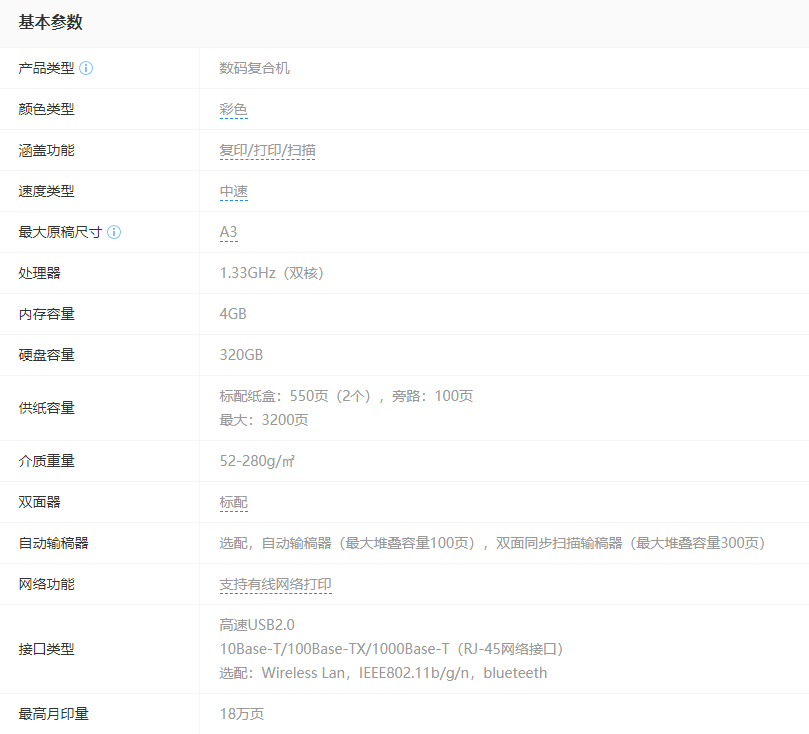Select the 4GB memory capacity value
Viewport: 809px width, 734px height.
click(232, 314)
